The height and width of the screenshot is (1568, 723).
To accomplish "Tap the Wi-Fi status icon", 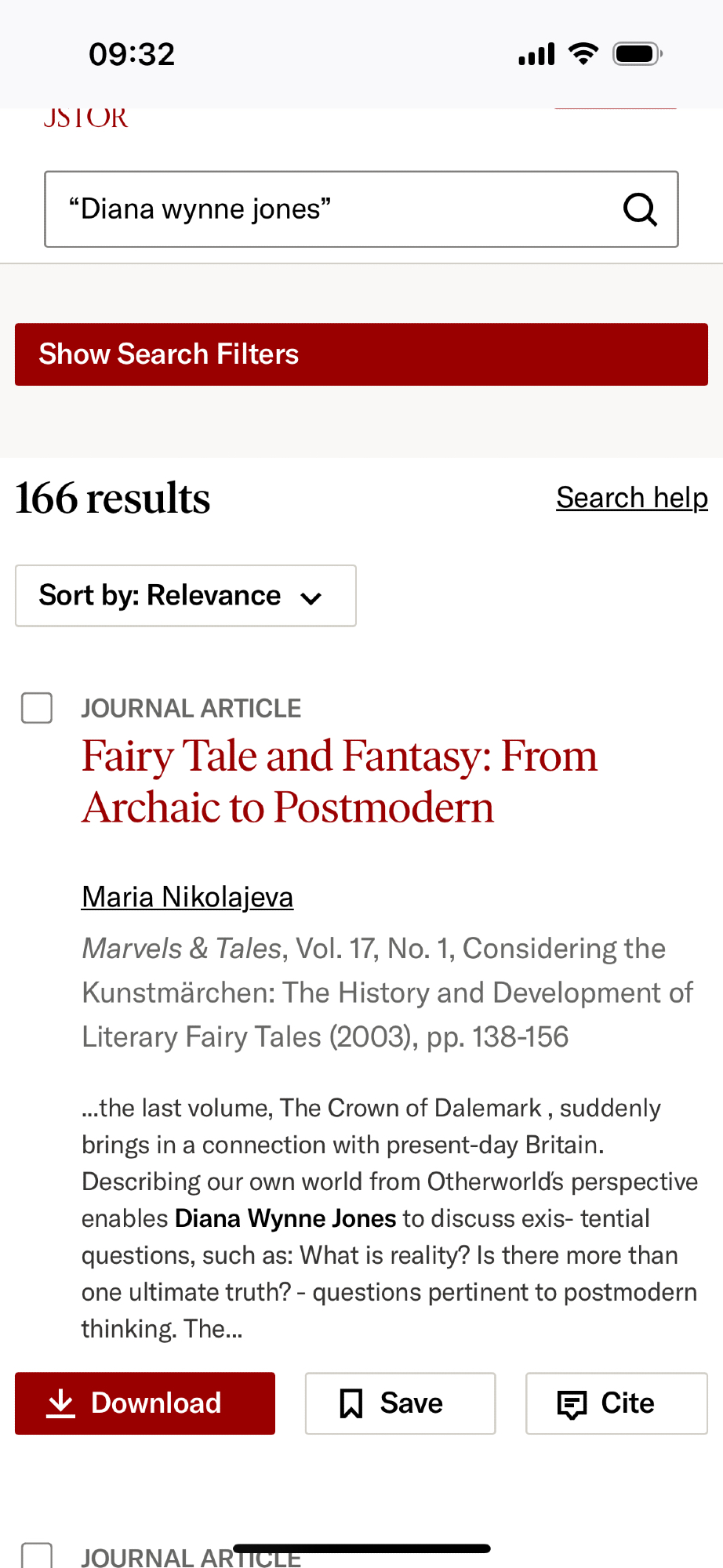I will [x=583, y=54].
